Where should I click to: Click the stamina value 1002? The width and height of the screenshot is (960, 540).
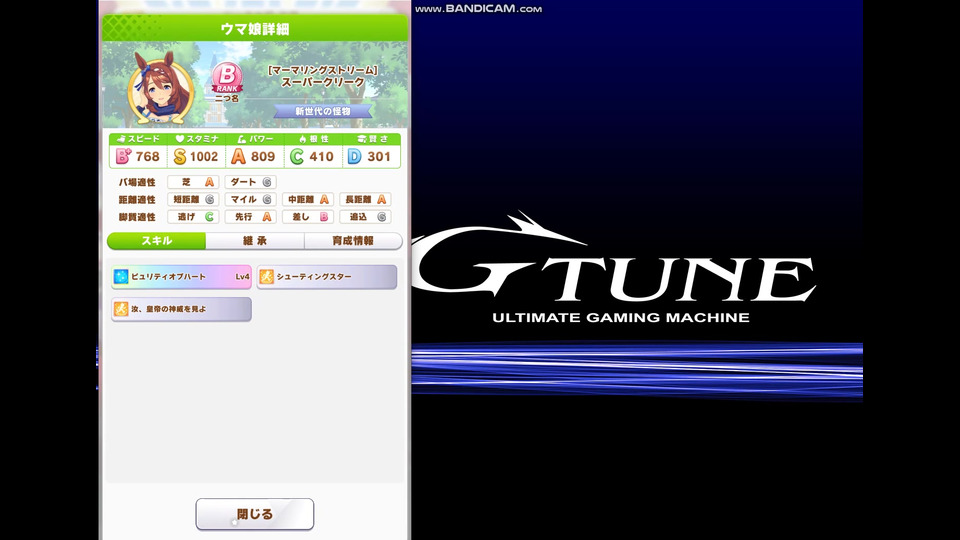[204, 157]
